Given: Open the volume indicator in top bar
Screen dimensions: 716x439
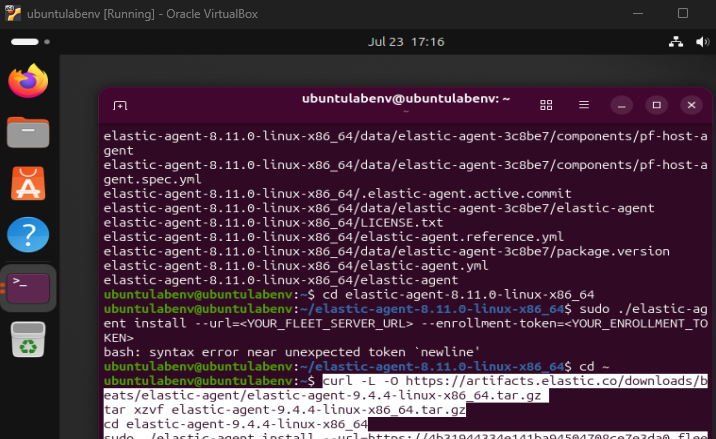Looking at the screenshot, I should [x=702, y=42].
